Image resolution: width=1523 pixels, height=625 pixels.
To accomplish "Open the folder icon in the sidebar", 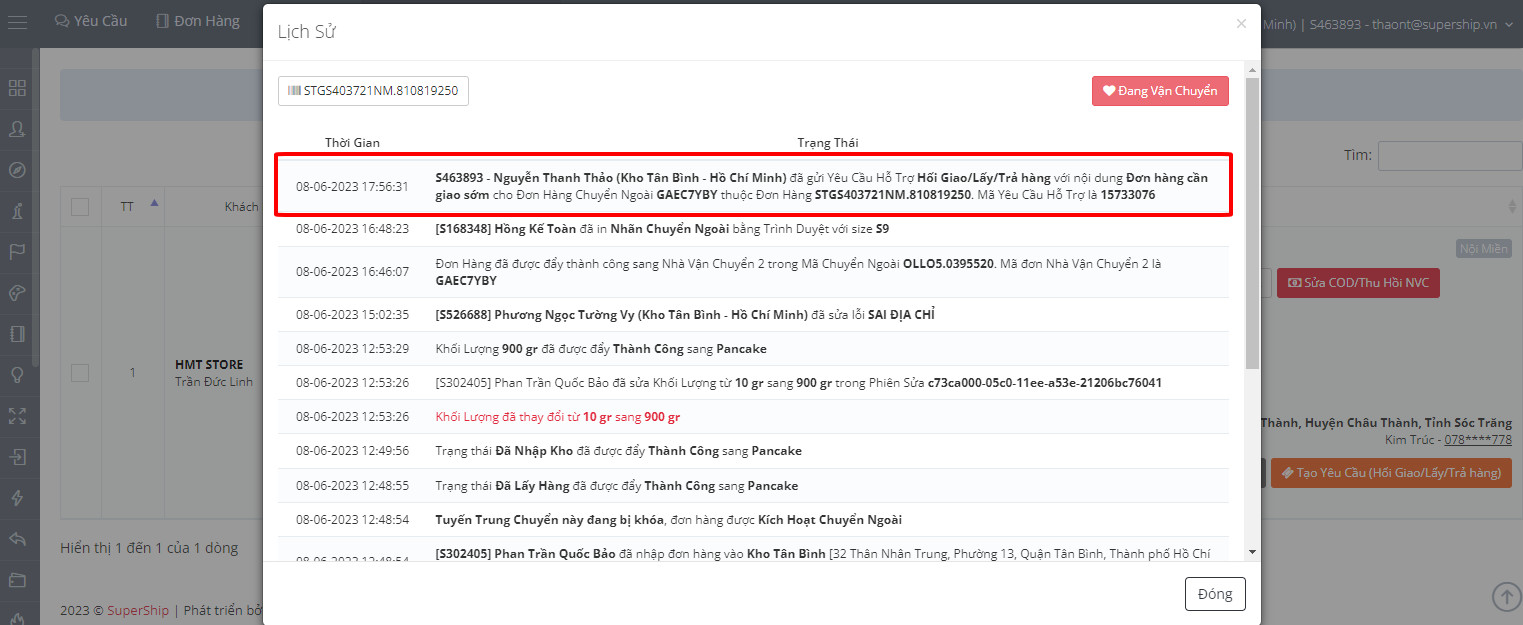I will (x=17, y=580).
